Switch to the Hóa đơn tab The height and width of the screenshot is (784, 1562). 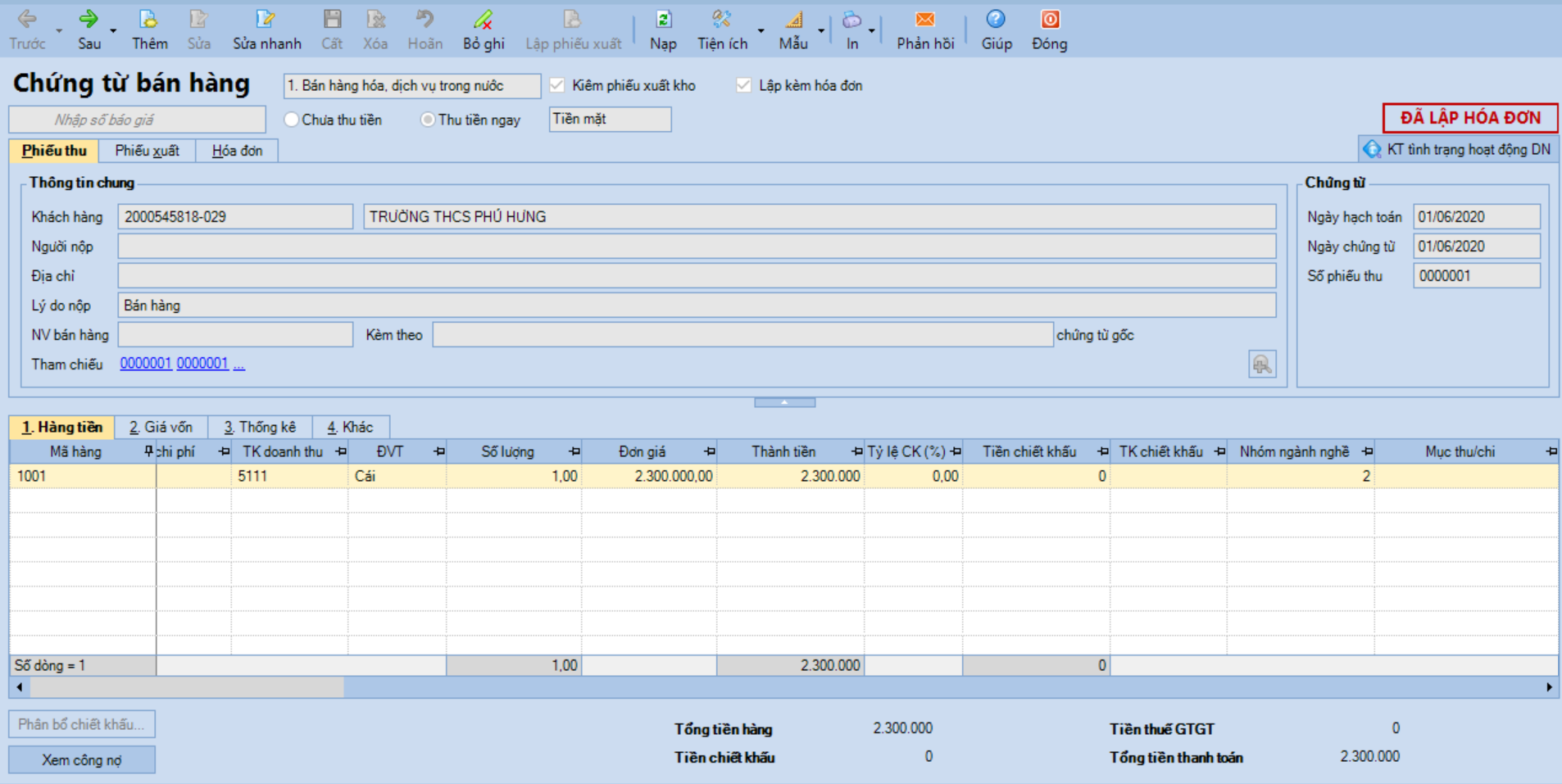click(x=237, y=151)
